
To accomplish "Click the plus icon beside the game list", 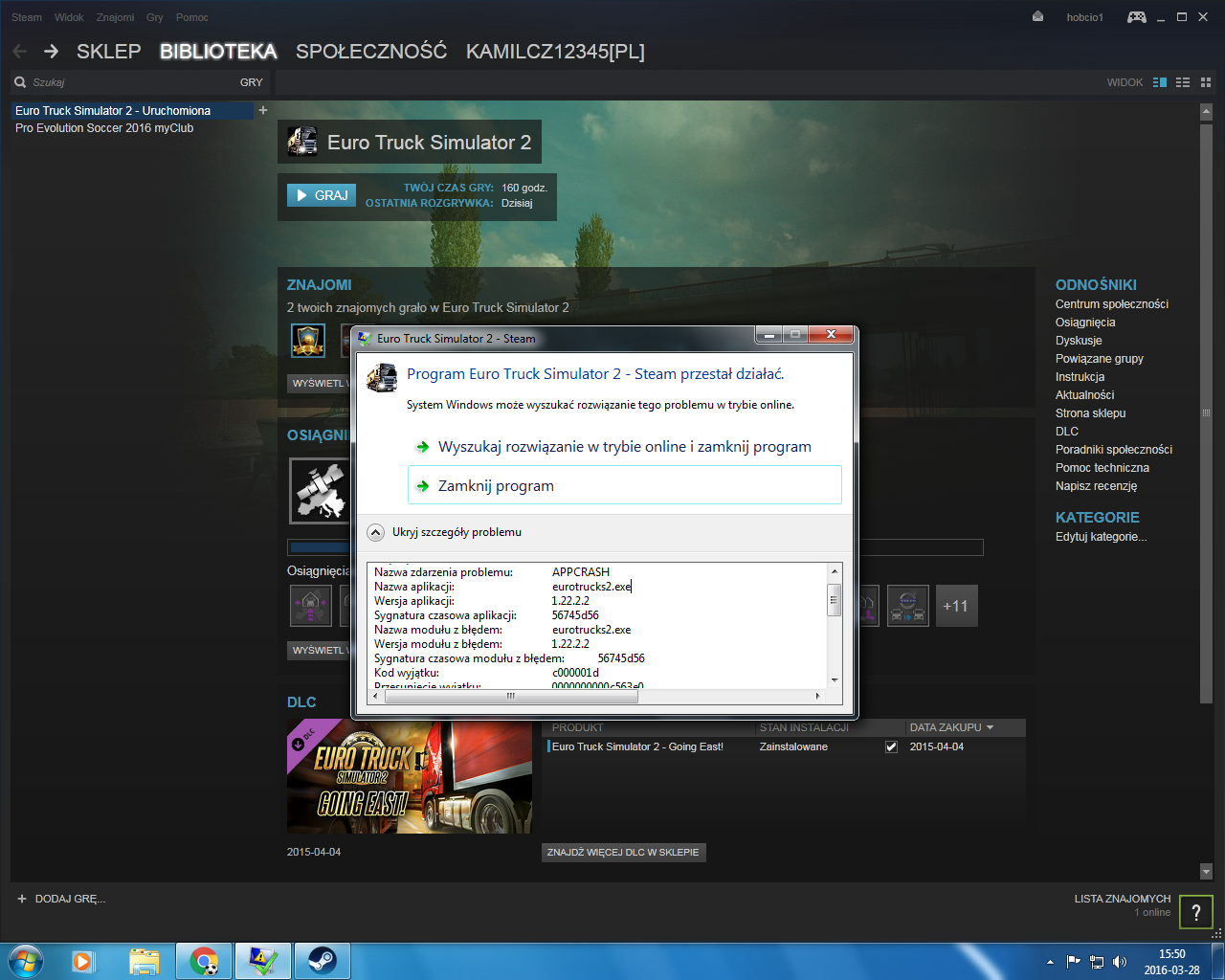I will (x=263, y=110).
